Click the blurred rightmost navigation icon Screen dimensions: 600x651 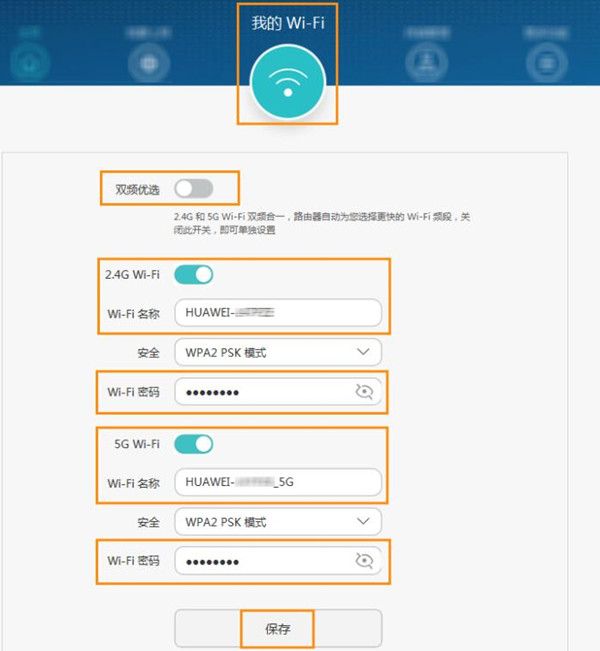[x=547, y=64]
